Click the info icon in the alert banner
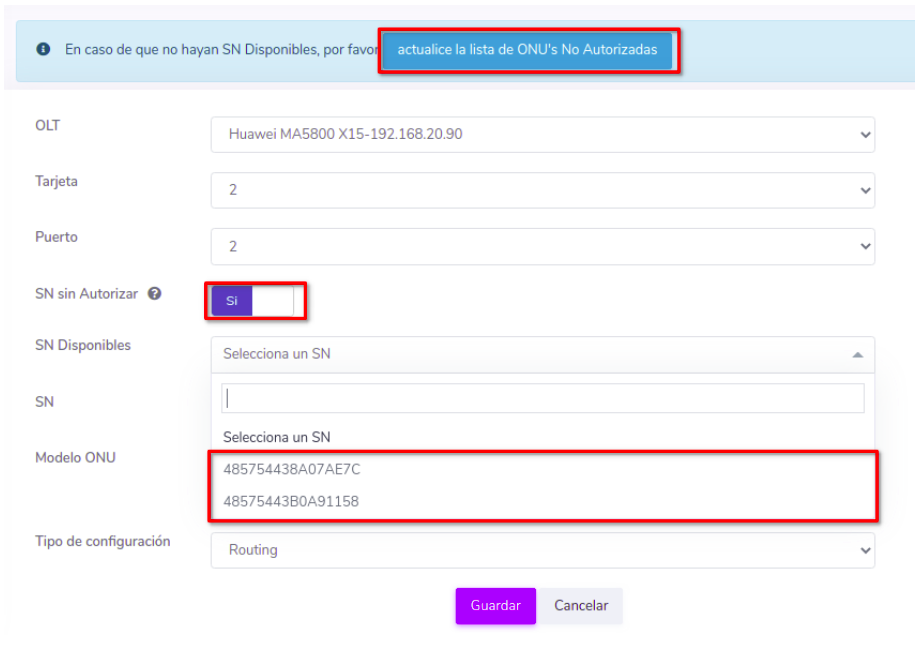The height and width of the screenshot is (652, 924). (43, 49)
